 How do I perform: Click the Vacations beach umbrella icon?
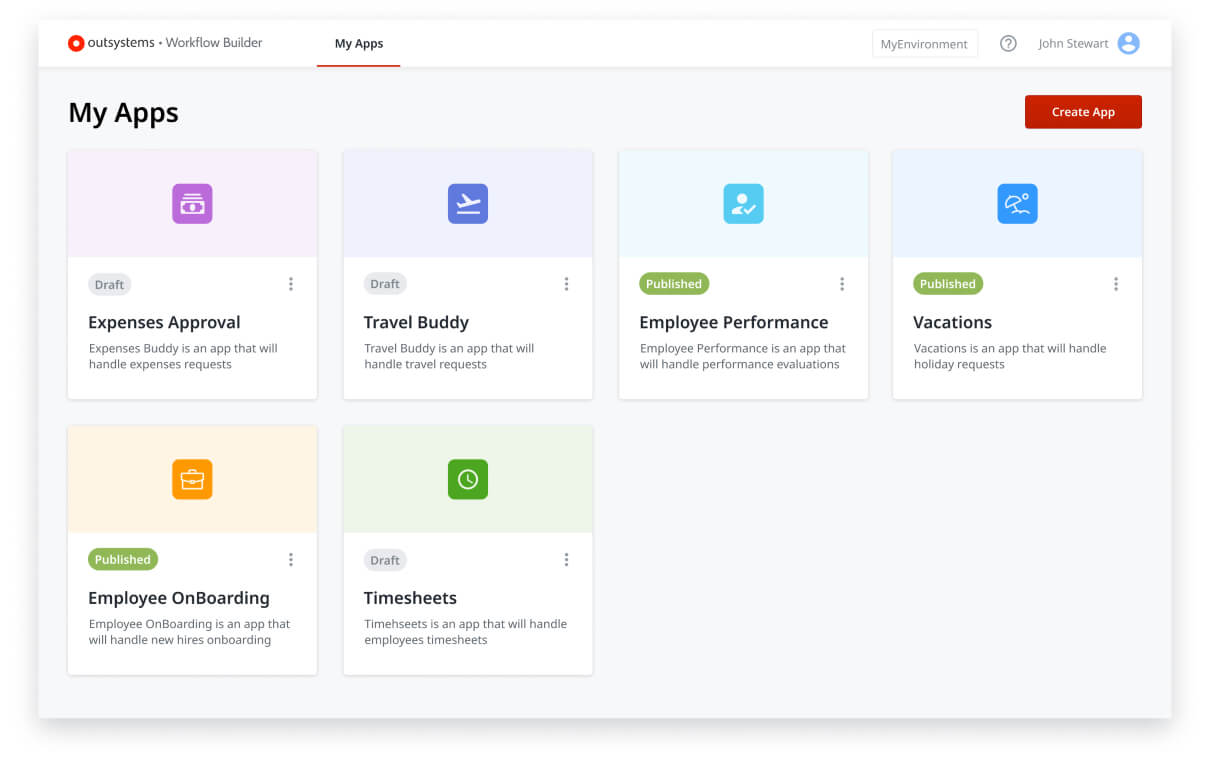(1017, 204)
